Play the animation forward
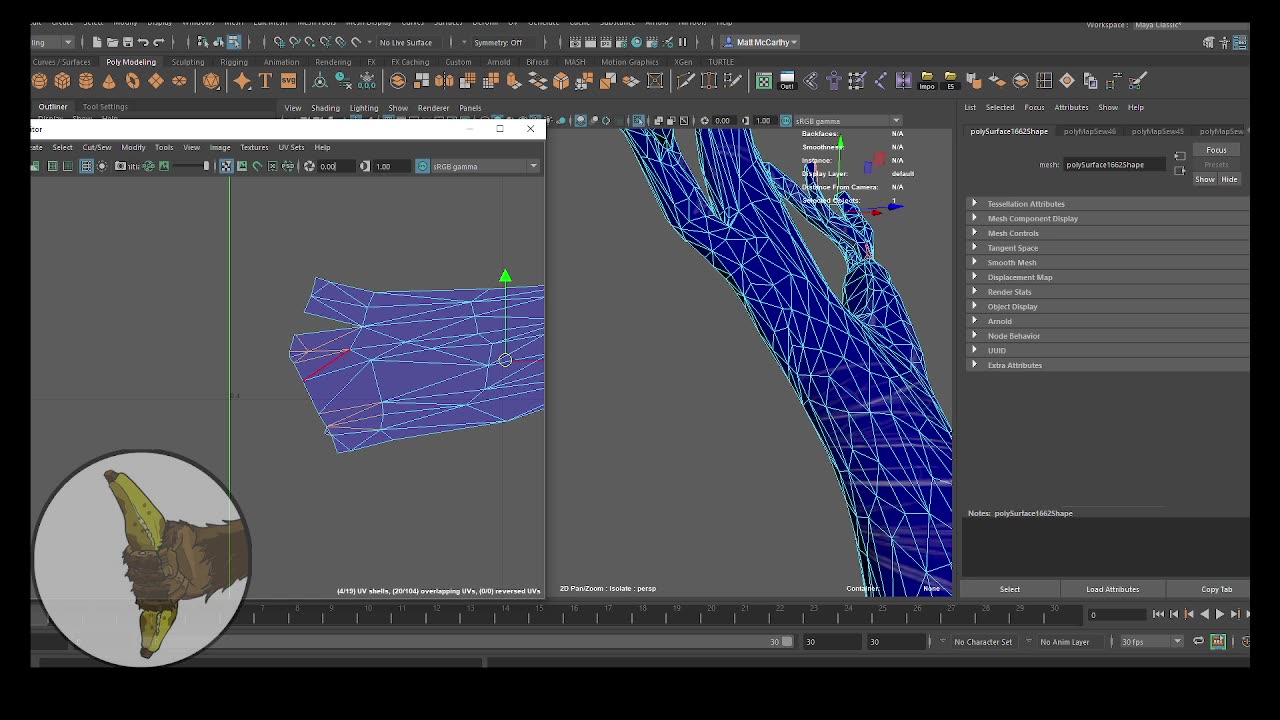Viewport: 1280px width, 720px height. (x=1219, y=614)
